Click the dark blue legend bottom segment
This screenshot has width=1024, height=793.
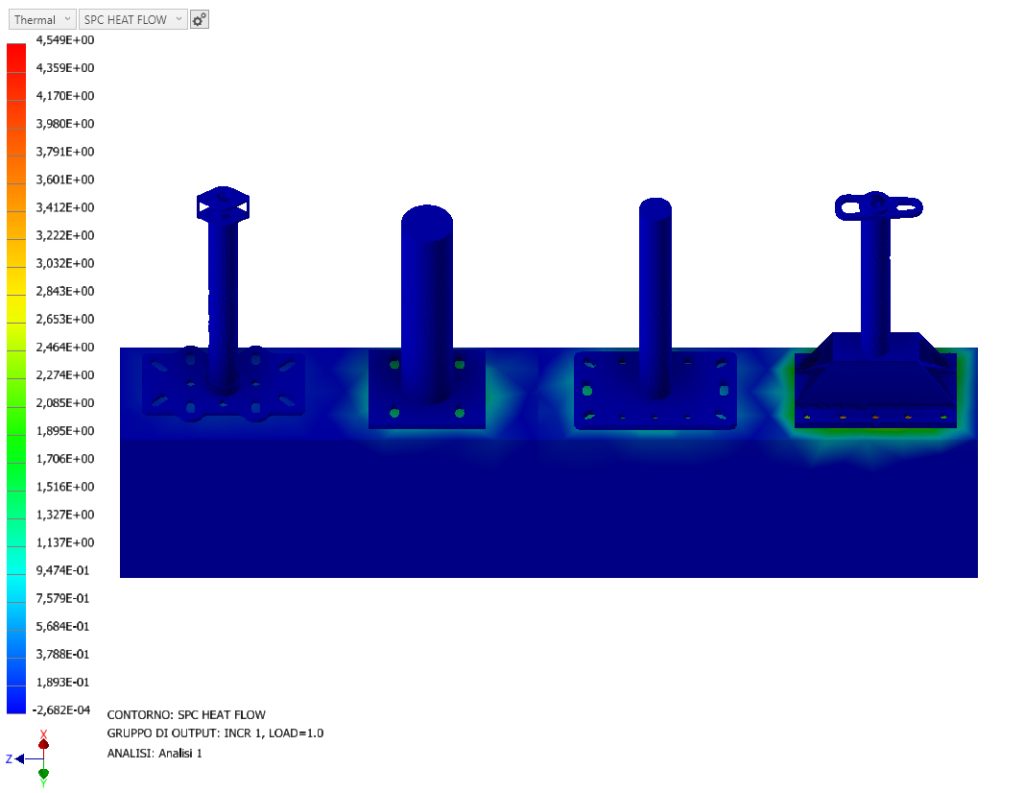(x=16, y=700)
